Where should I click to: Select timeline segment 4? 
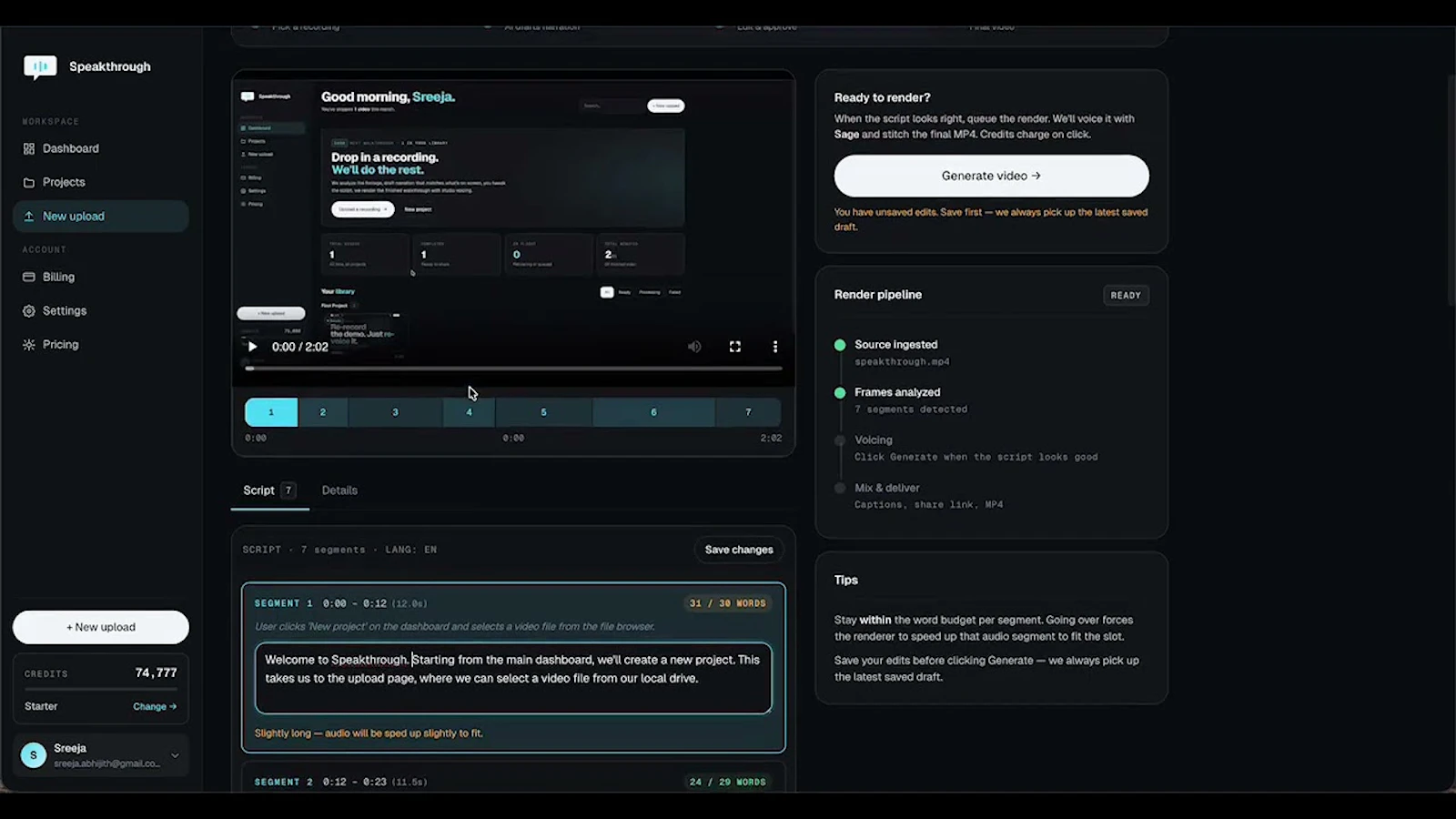470,412
